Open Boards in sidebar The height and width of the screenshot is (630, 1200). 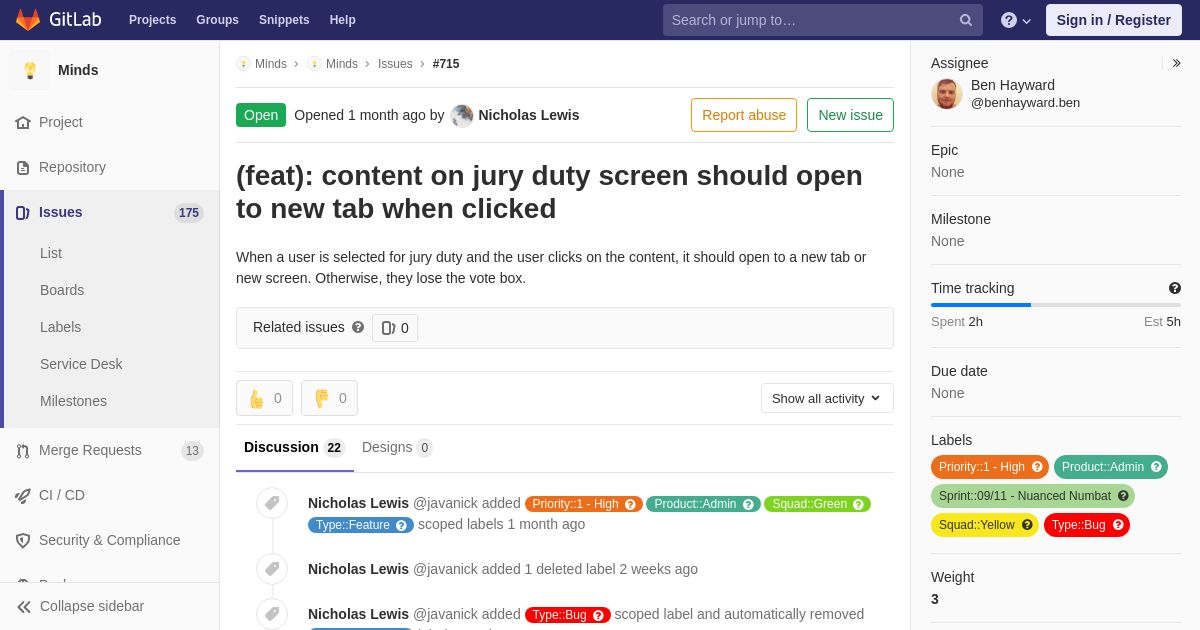62,290
